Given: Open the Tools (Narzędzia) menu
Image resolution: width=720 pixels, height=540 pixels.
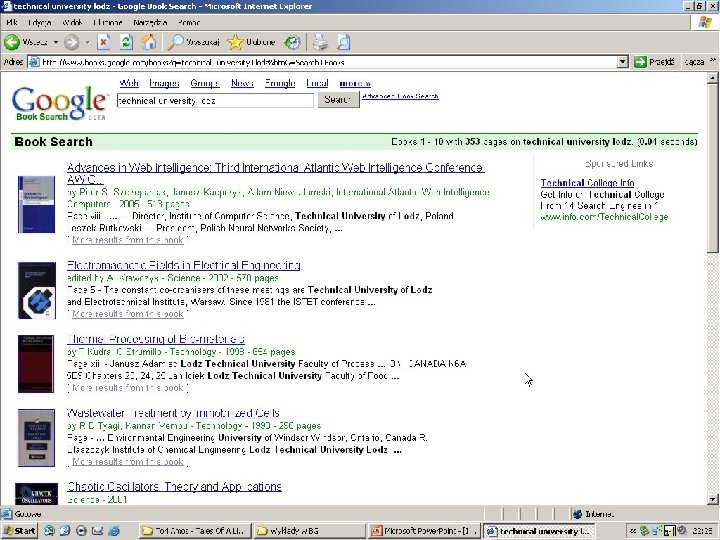Looking at the screenshot, I should pyautogui.click(x=150, y=22).
